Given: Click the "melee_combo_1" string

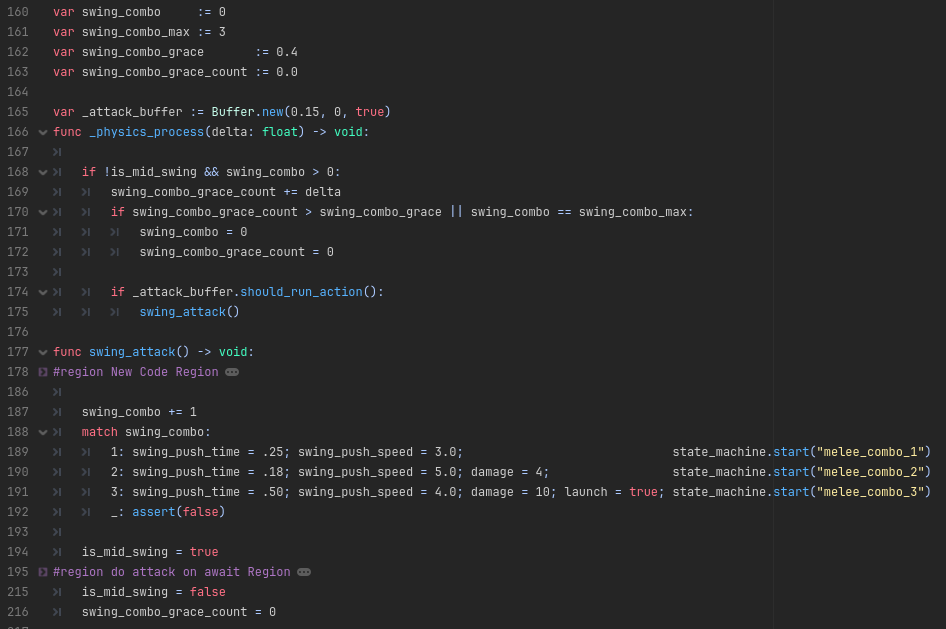Looking at the screenshot, I should click(x=870, y=452).
